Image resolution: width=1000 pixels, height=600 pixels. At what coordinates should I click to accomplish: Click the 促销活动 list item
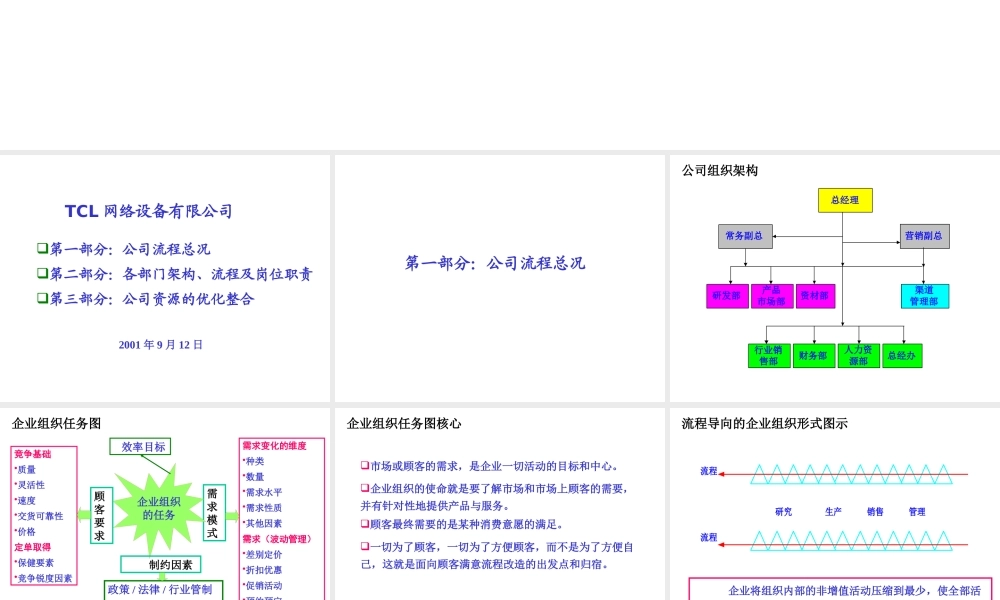tap(263, 586)
